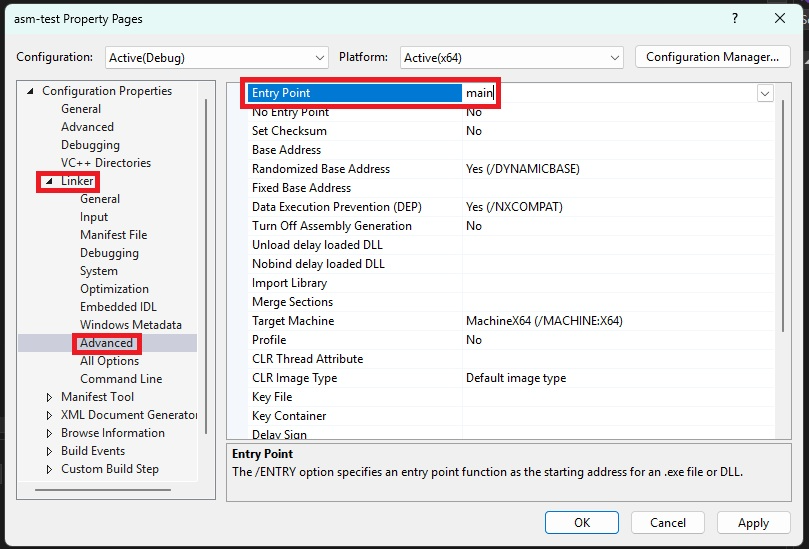Open the Configuration dropdown showing Active(Debug)
This screenshot has width=809, height=549.
pos(217,57)
